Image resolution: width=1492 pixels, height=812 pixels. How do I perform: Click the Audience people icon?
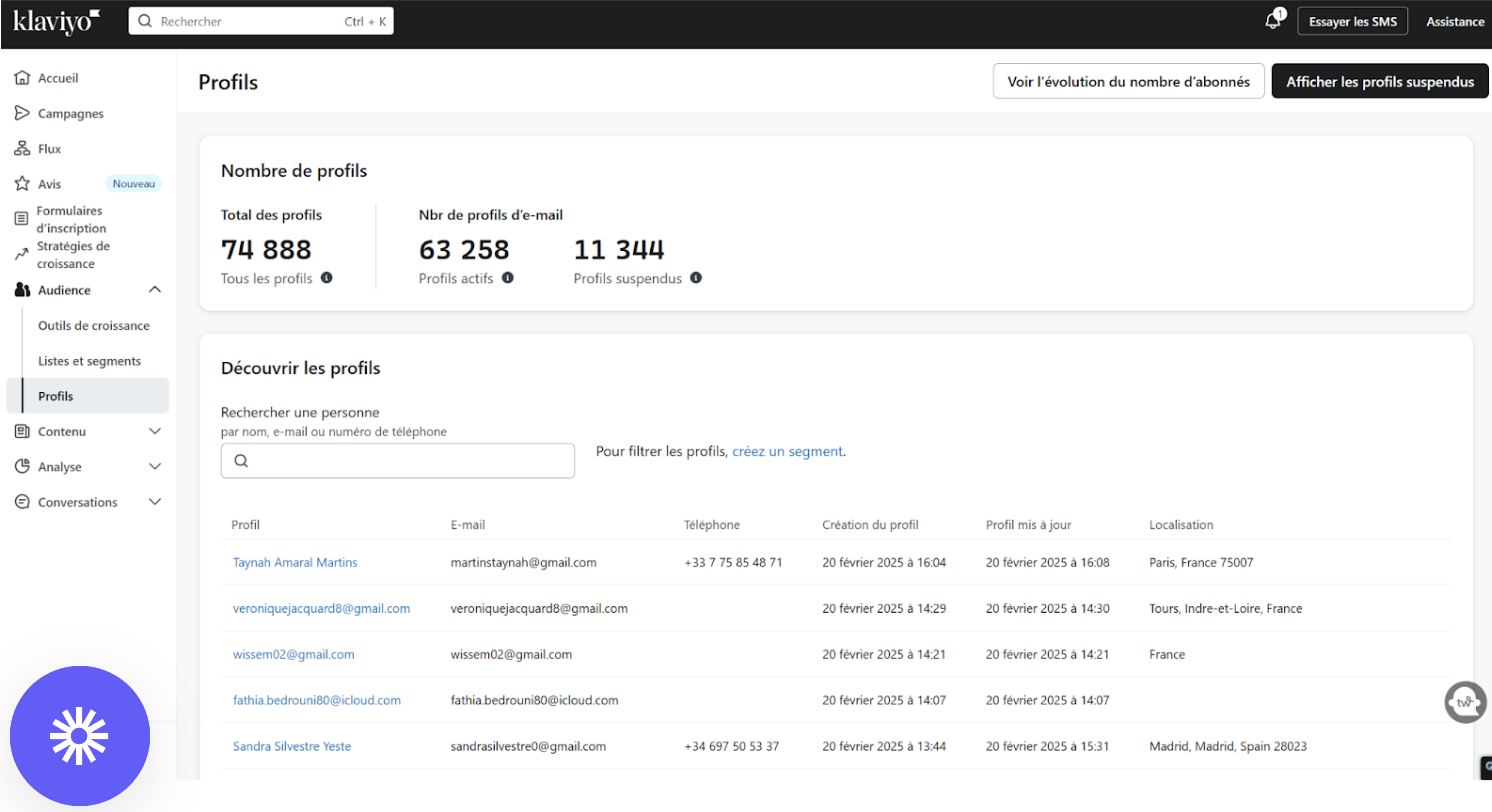[x=22, y=290]
